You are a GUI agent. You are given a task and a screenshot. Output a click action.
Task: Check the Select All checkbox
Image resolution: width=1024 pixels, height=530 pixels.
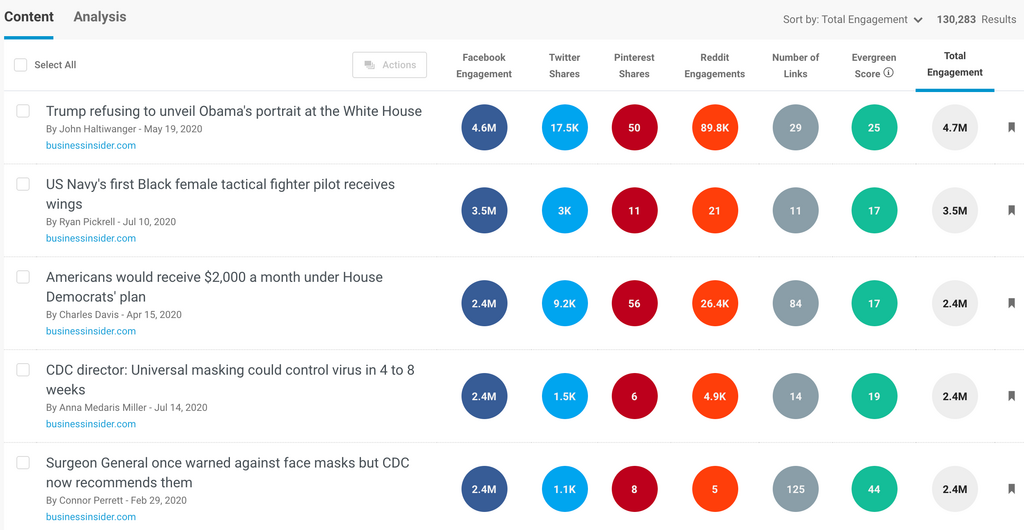(x=21, y=65)
